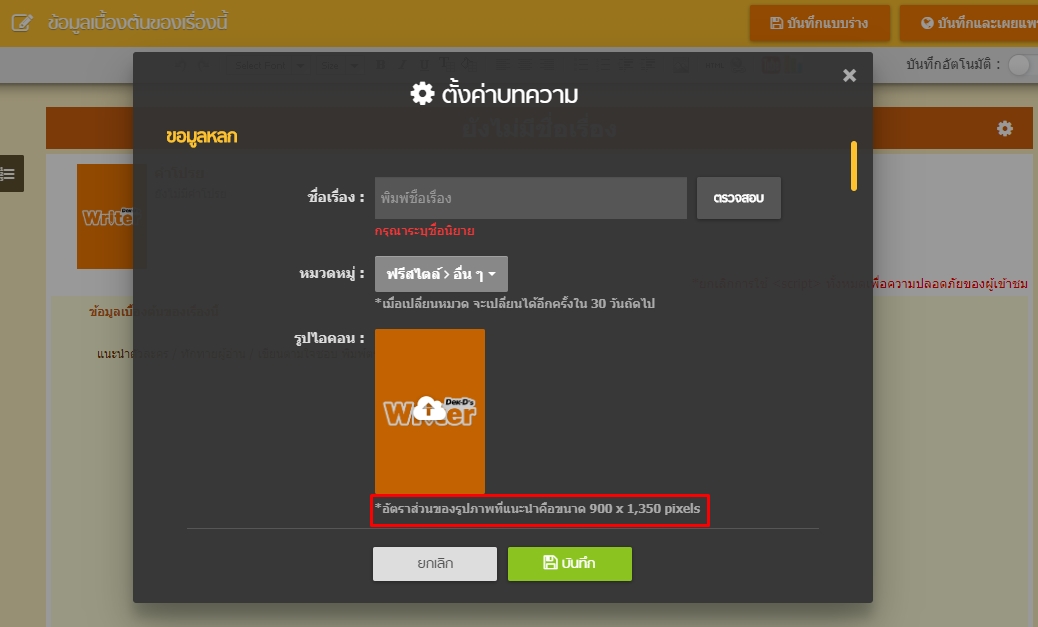1038x627 pixels.
Task: Focus the ชื่อเรื่อง title input field
Action: point(530,198)
